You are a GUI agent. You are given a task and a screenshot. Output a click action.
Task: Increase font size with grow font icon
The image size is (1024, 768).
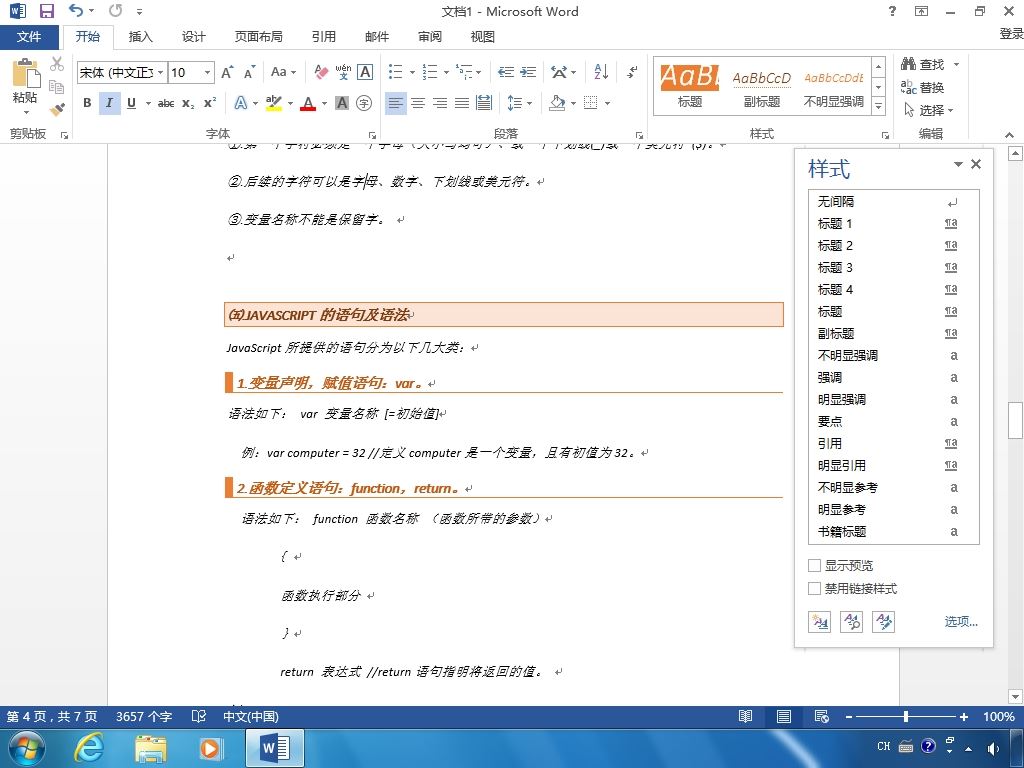[x=227, y=72]
